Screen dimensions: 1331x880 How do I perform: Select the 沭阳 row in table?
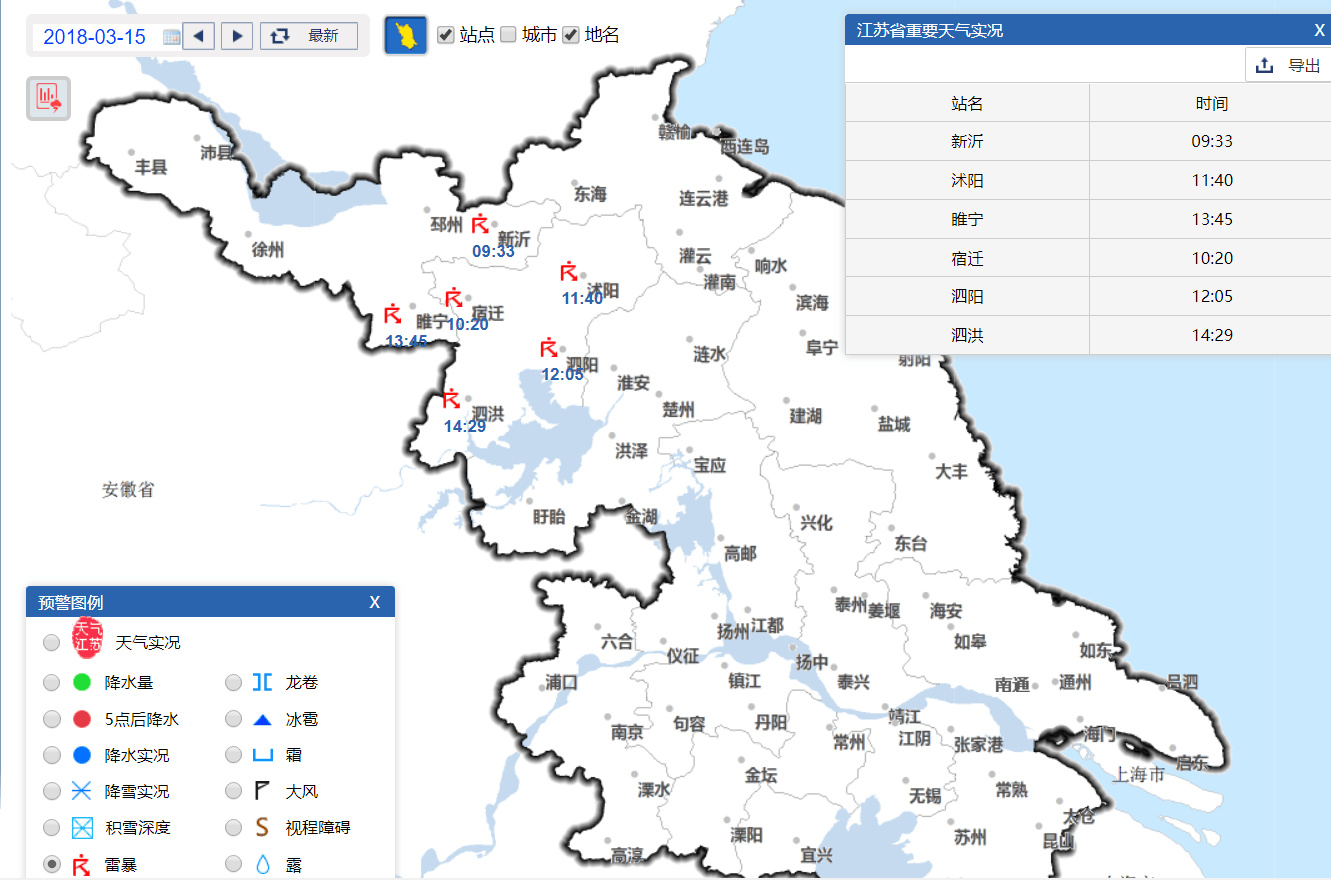[x=1088, y=180]
